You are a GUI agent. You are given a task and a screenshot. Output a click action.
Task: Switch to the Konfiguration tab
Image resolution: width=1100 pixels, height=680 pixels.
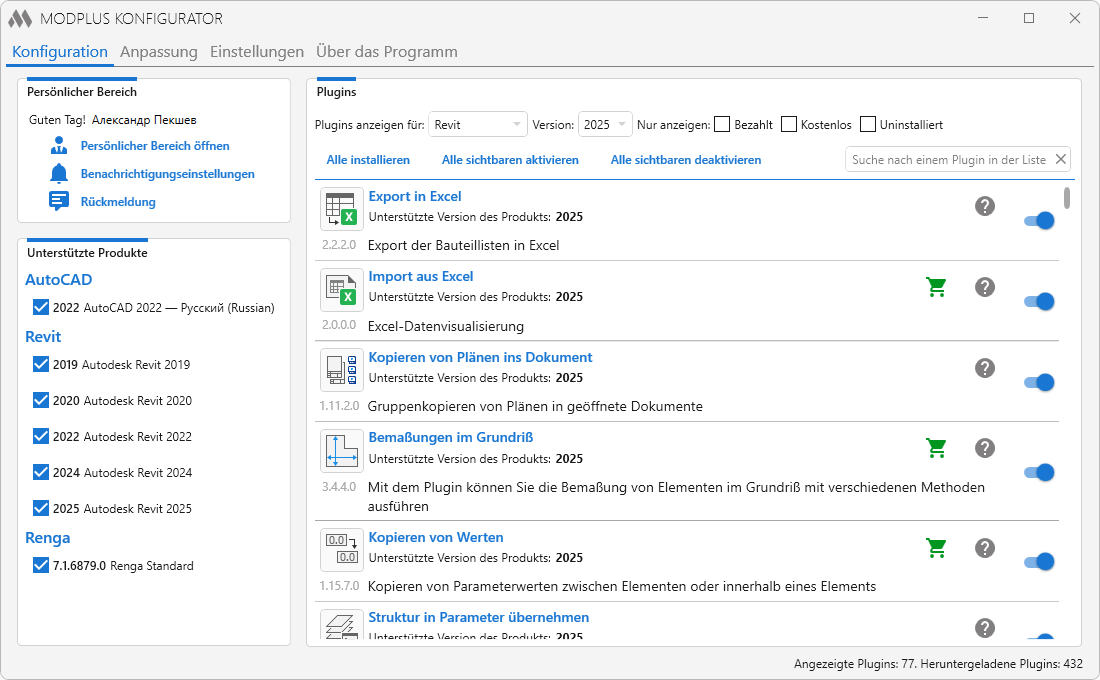click(60, 51)
